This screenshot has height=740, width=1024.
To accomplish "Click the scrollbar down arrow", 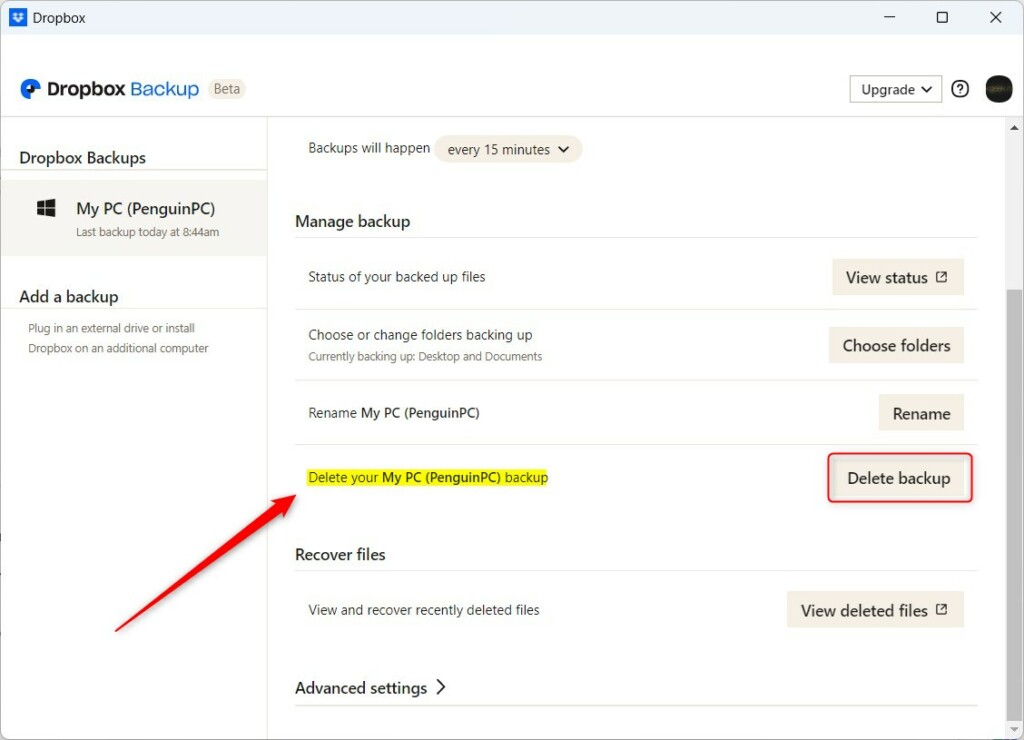I will point(1014,728).
